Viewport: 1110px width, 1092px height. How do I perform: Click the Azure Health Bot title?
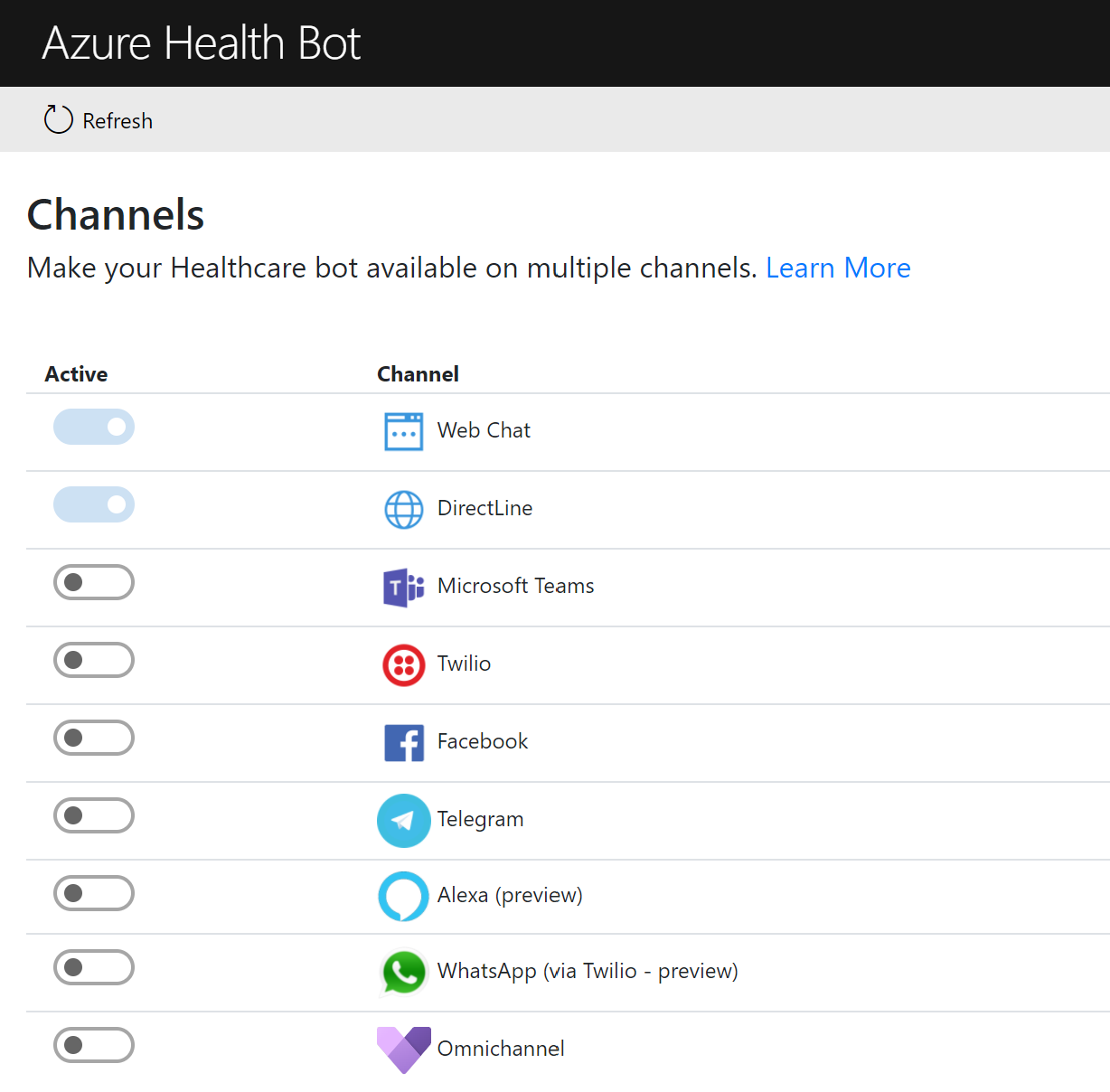(x=202, y=43)
